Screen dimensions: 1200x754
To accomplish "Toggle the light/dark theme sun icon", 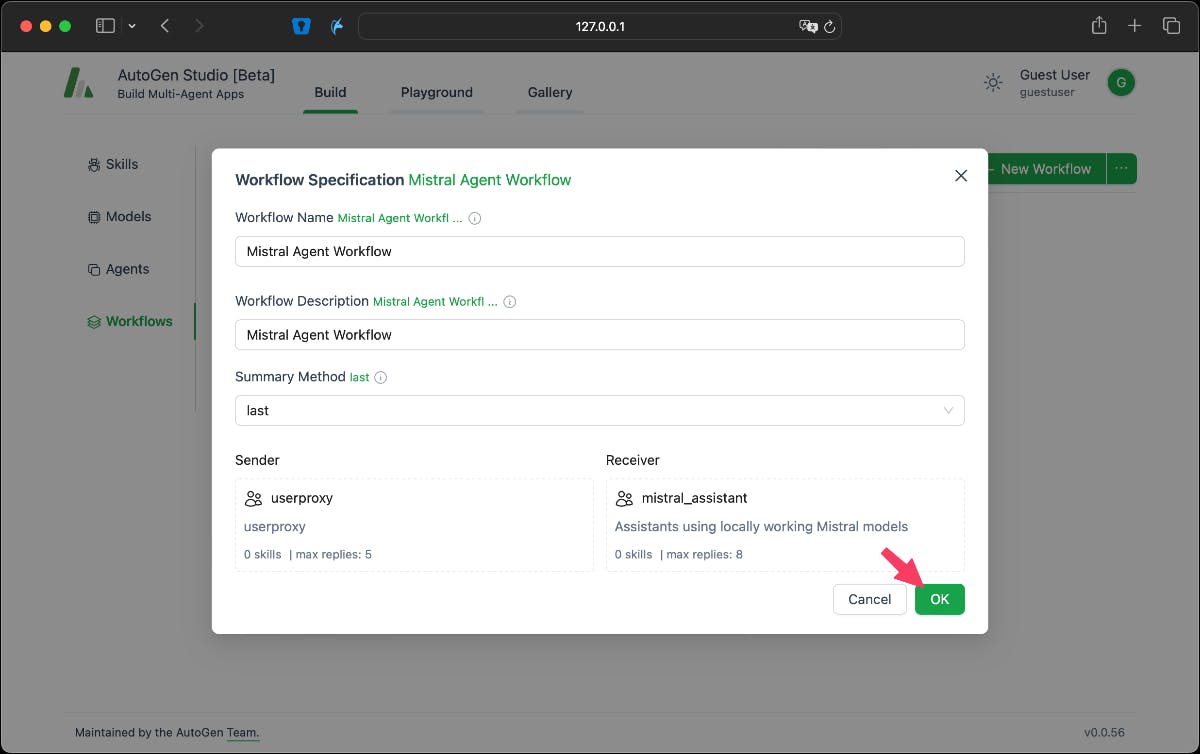I will tap(993, 83).
